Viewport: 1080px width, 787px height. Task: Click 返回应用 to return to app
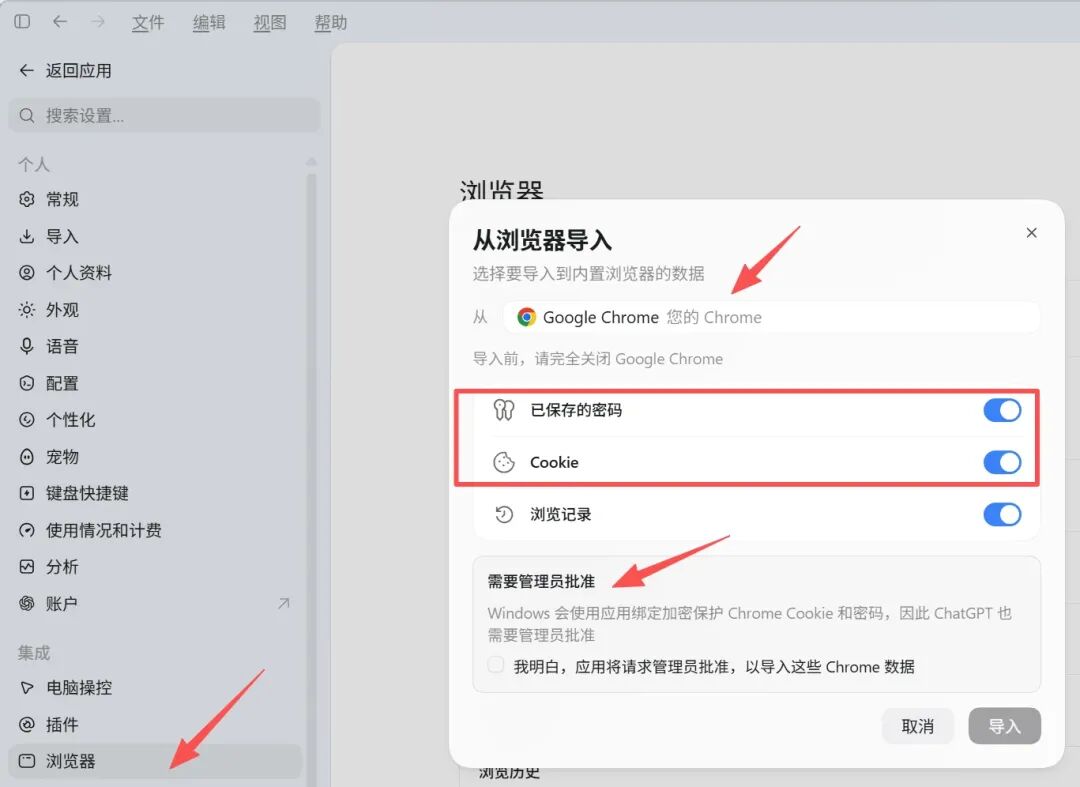(x=65, y=70)
